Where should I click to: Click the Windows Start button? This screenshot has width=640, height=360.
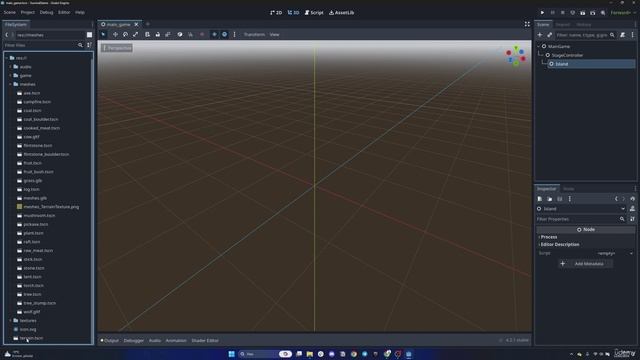(x=231, y=354)
